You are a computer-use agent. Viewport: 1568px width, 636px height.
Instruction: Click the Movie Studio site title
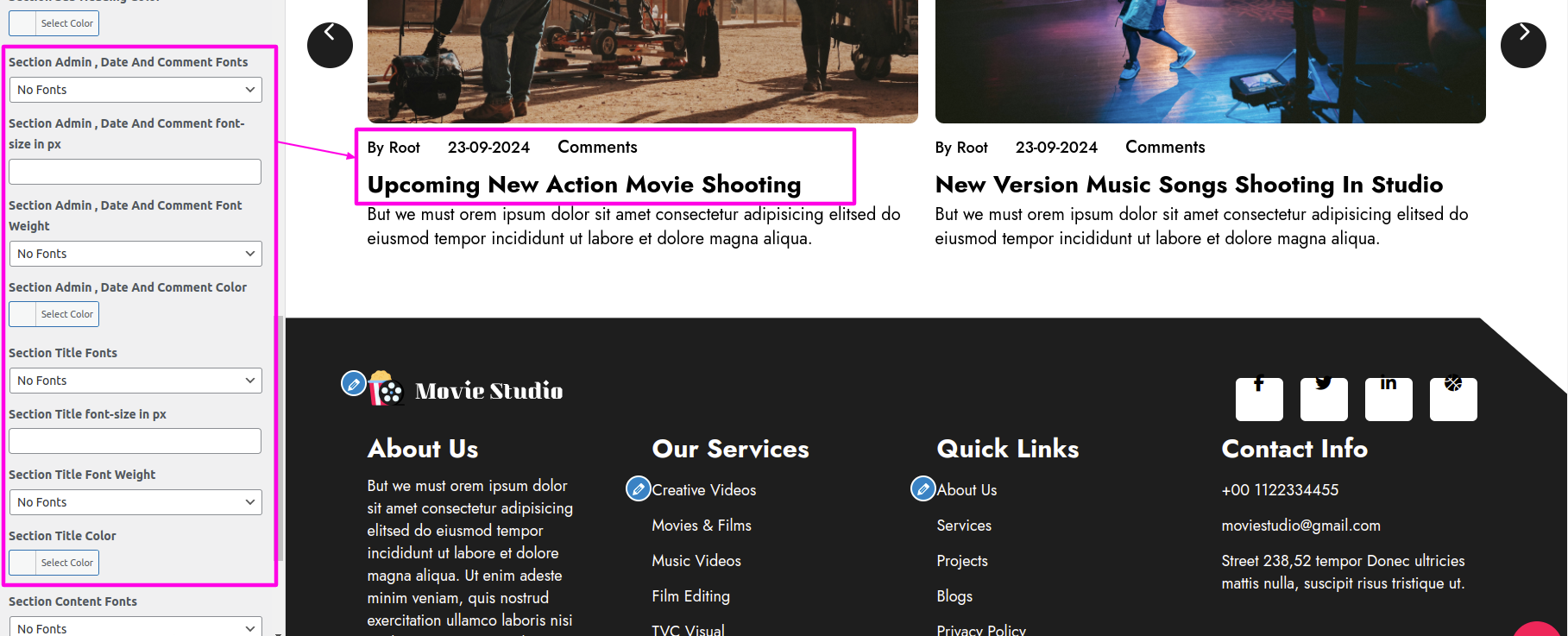tap(489, 391)
